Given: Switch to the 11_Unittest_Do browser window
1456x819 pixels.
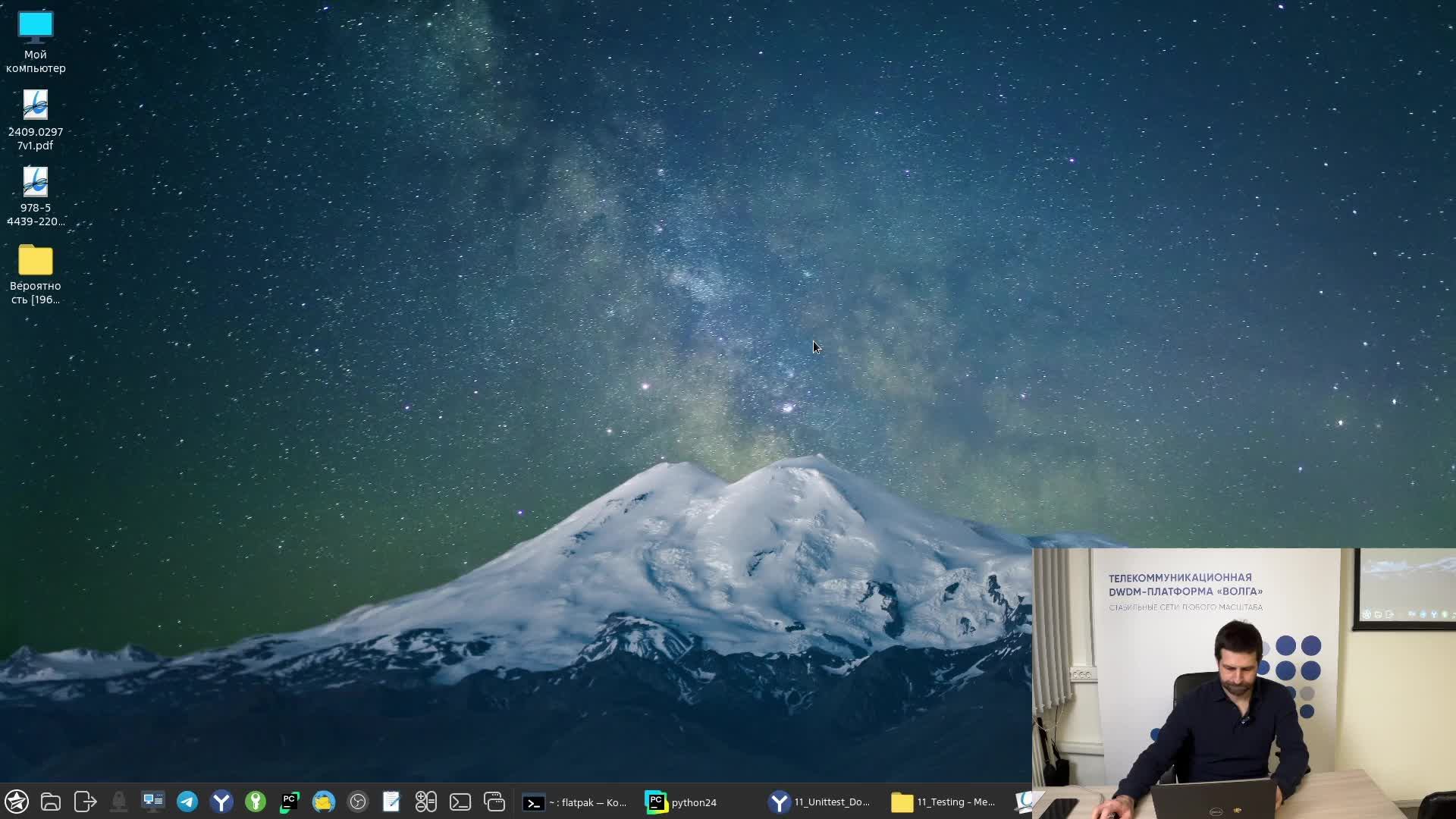Looking at the screenshot, I should point(819,802).
